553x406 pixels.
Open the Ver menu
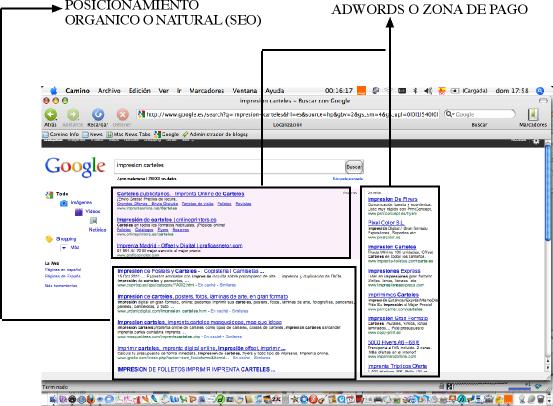click(164, 91)
